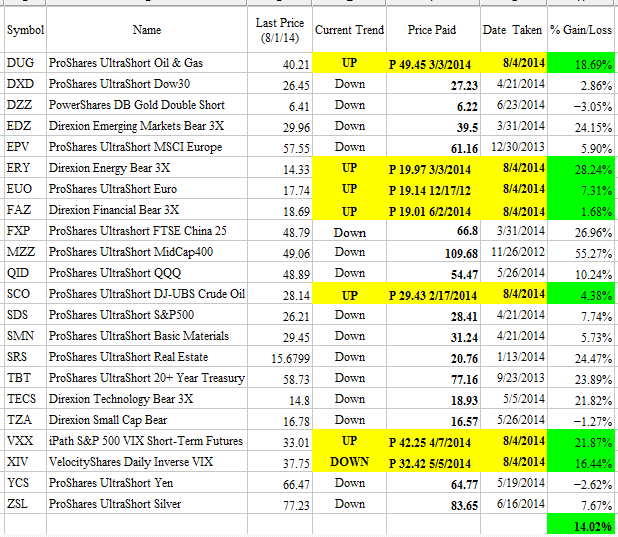Select the Price Paid header cell
This screenshot has width=618, height=537.
(433, 30)
